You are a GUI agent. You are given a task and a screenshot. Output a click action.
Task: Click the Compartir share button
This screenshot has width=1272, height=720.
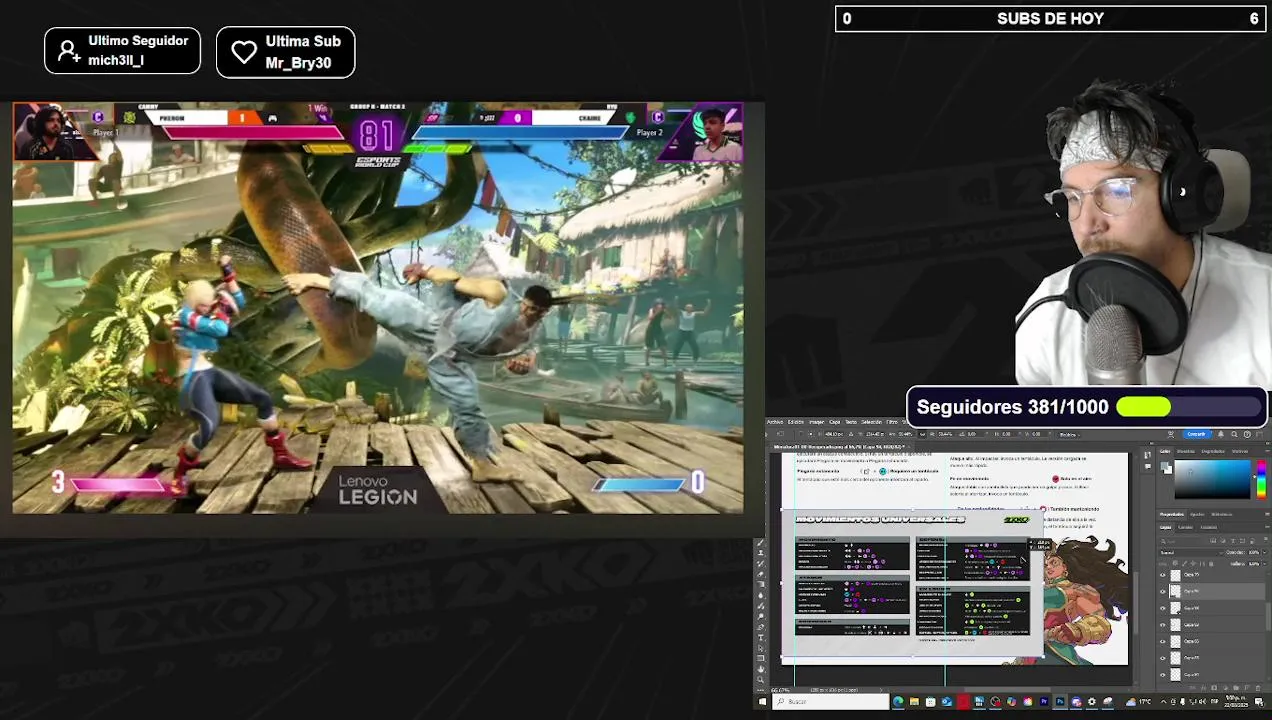[1197, 434]
